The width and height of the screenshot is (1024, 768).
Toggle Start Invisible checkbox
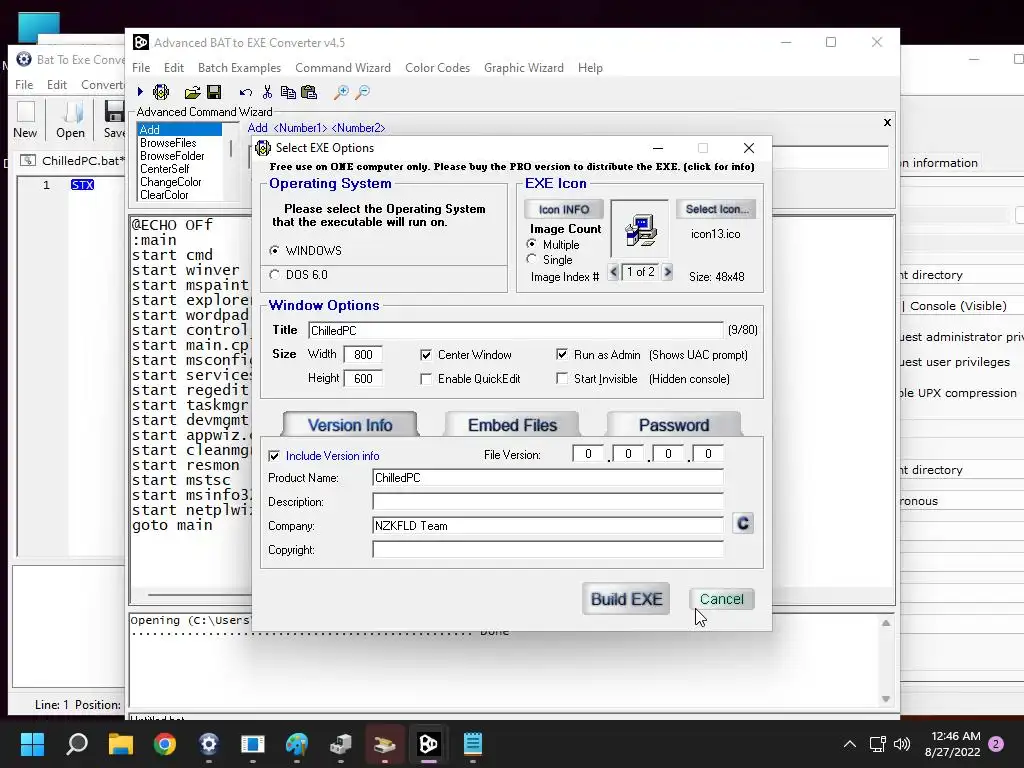(562, 378)
